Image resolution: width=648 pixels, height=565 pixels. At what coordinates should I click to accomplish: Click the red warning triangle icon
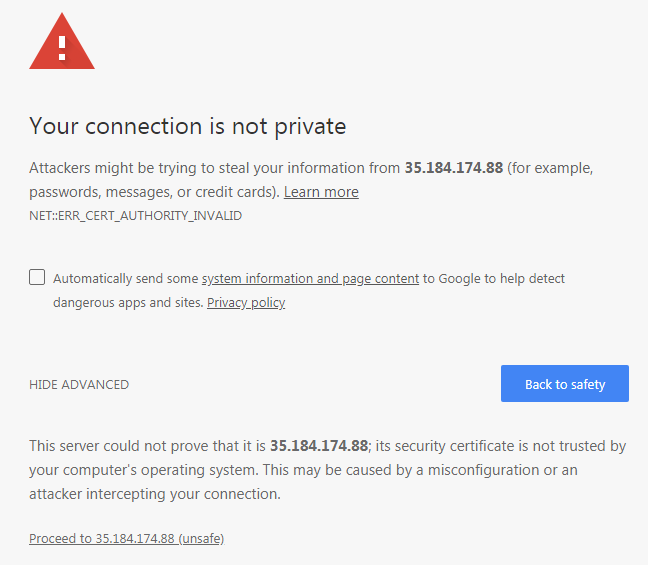[x=62, y=46]
